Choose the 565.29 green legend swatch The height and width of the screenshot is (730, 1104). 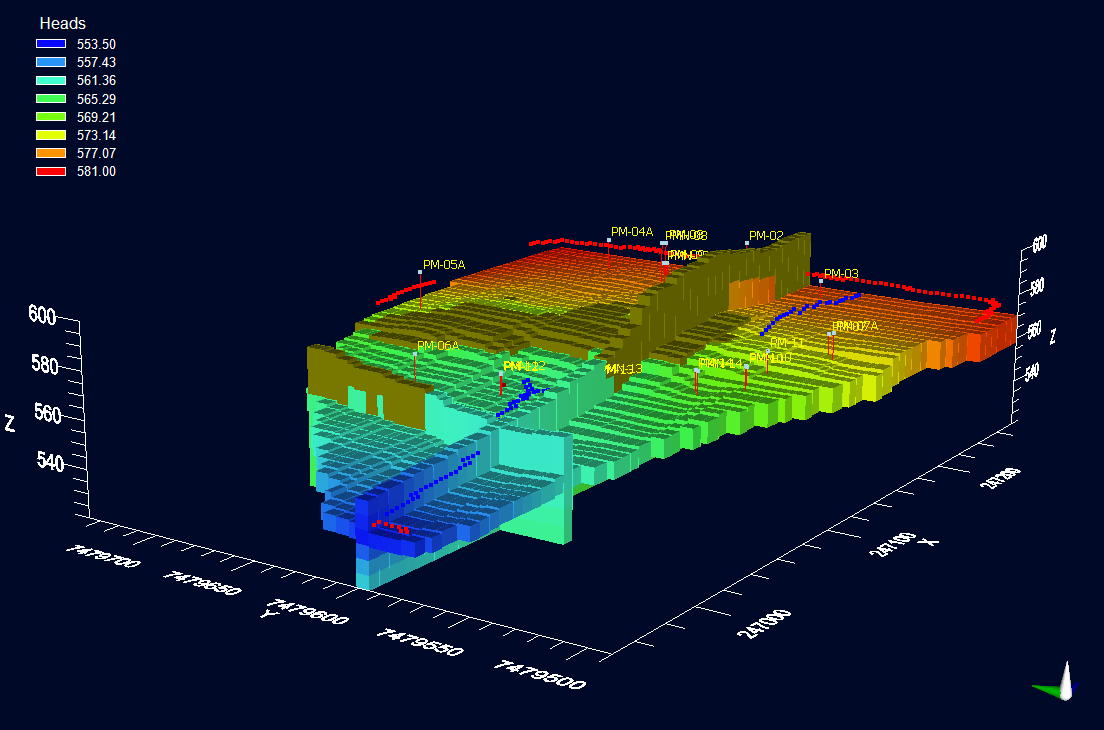51,99
